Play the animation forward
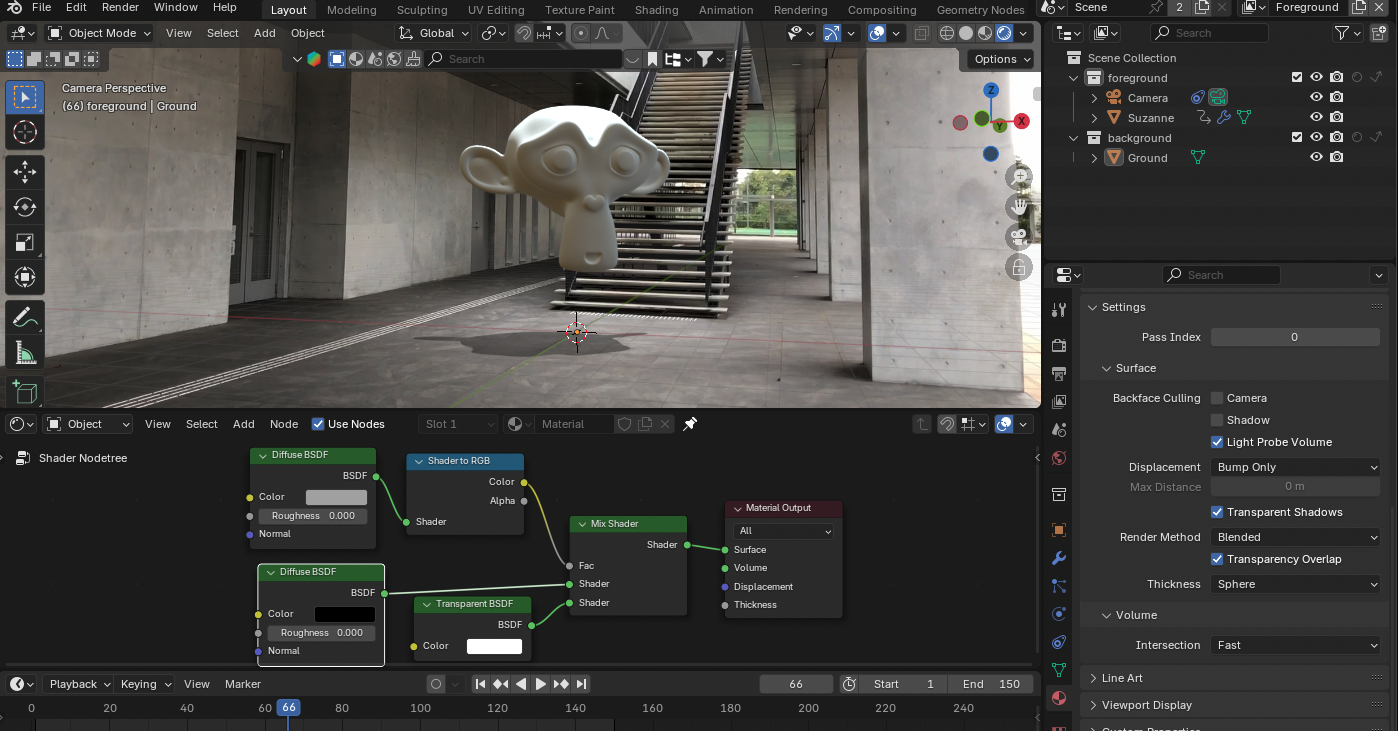This screenshot has width=1398, height=731. [x=541, y=684]
